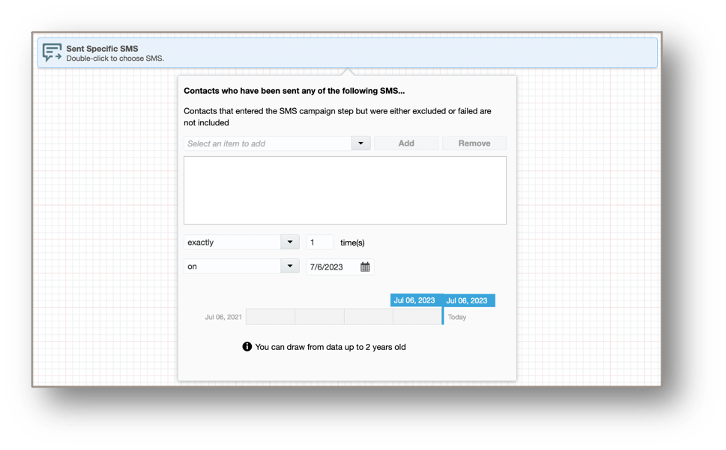Open the 'Select an item to add' dropdown arrow
Screen dimensions: 726x450
361,143
